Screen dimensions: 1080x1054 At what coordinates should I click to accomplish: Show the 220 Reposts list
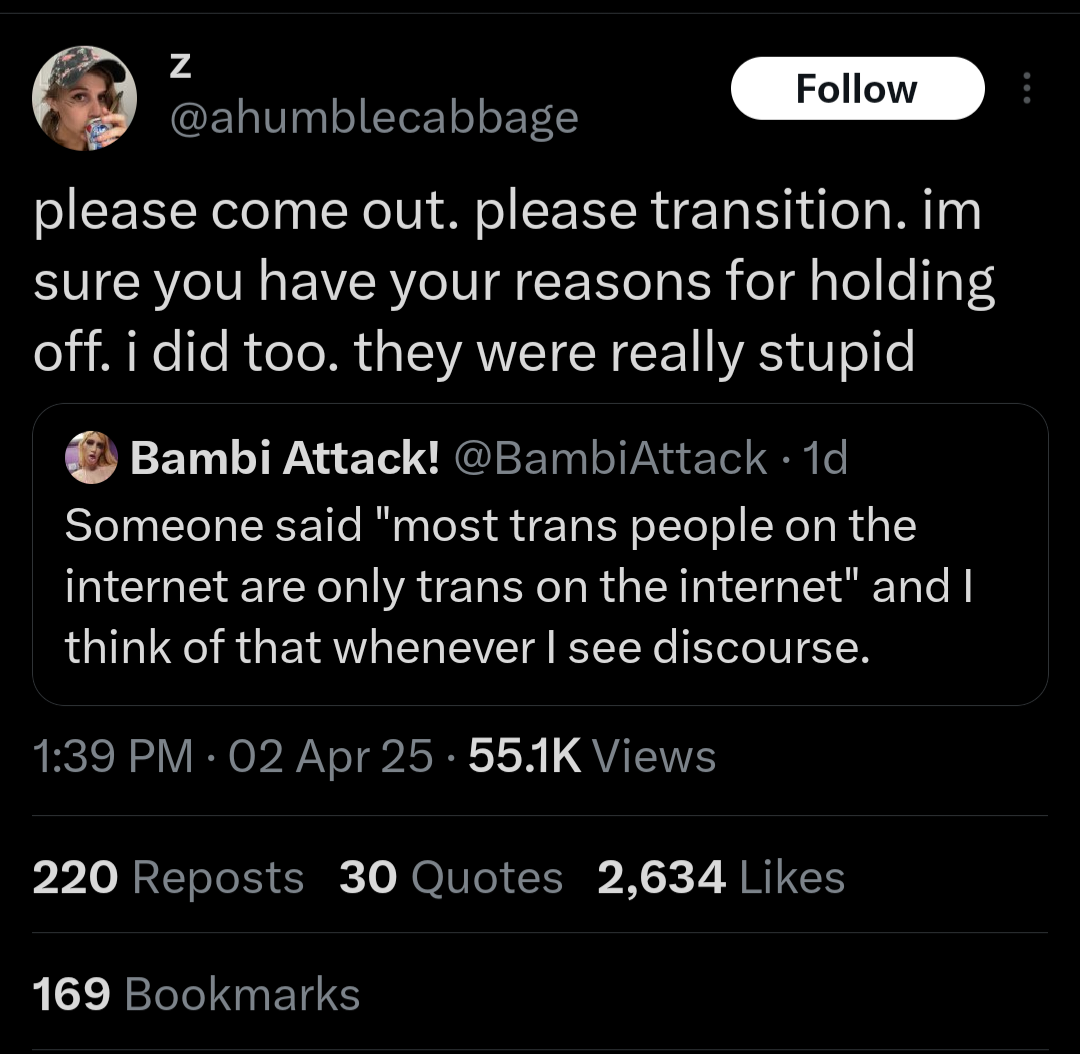(168, 878)
